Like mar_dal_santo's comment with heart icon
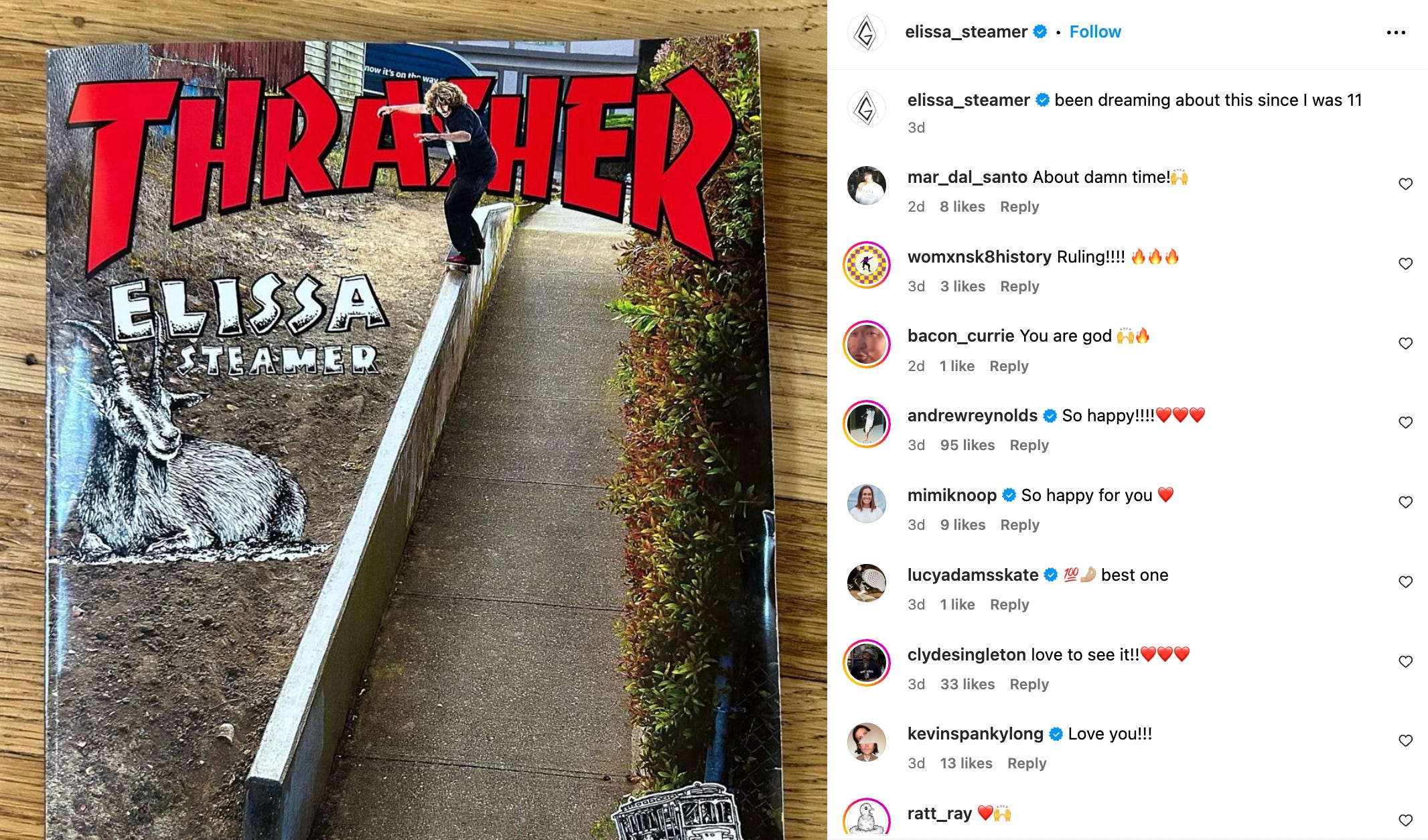Image resolution: width=1428 pixels, height=840 pixels. pos(1405,184)
